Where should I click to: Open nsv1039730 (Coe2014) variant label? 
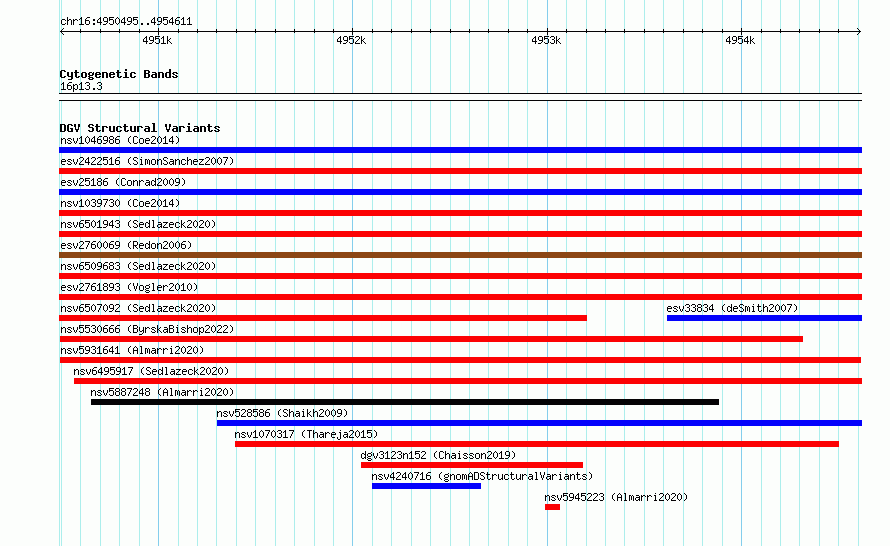pyautogui.click(x=120, y=203)
